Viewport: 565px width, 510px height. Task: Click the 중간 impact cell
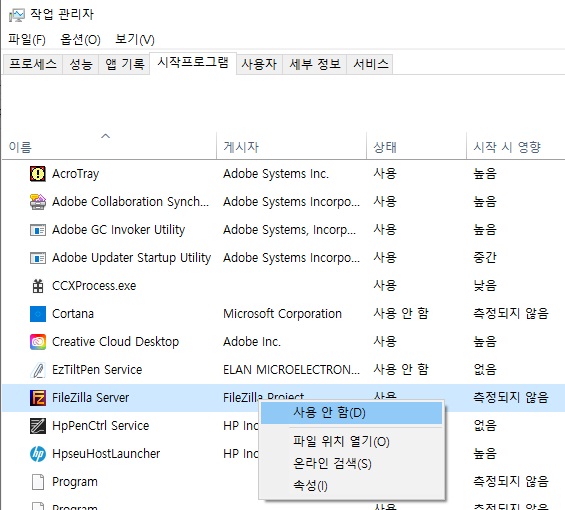[x=485, y=257]
